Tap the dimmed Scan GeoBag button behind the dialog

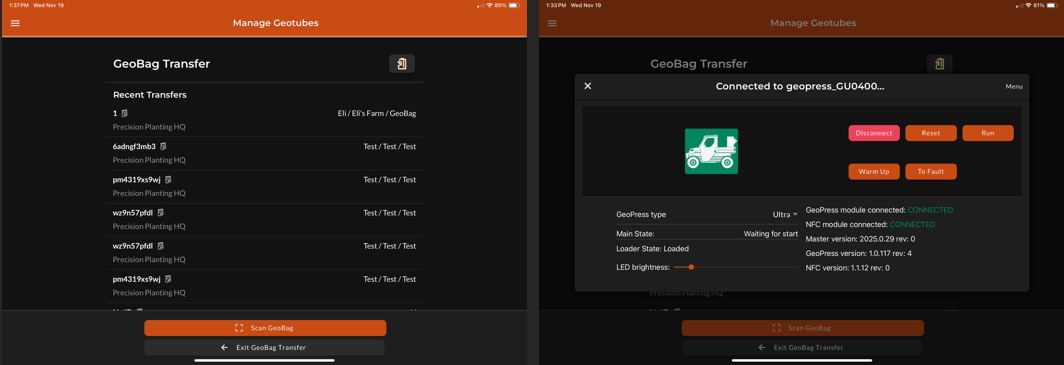click(803, 328)
